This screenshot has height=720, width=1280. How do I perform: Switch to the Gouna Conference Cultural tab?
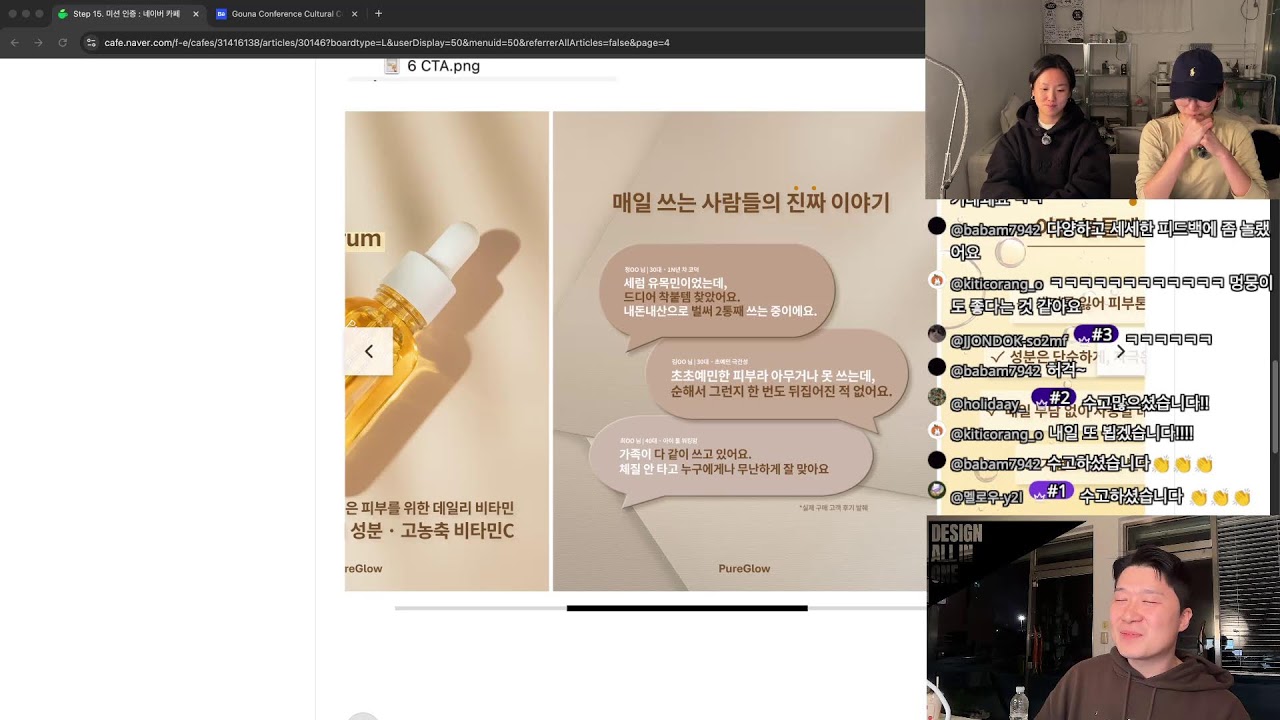tap(287, 14)
